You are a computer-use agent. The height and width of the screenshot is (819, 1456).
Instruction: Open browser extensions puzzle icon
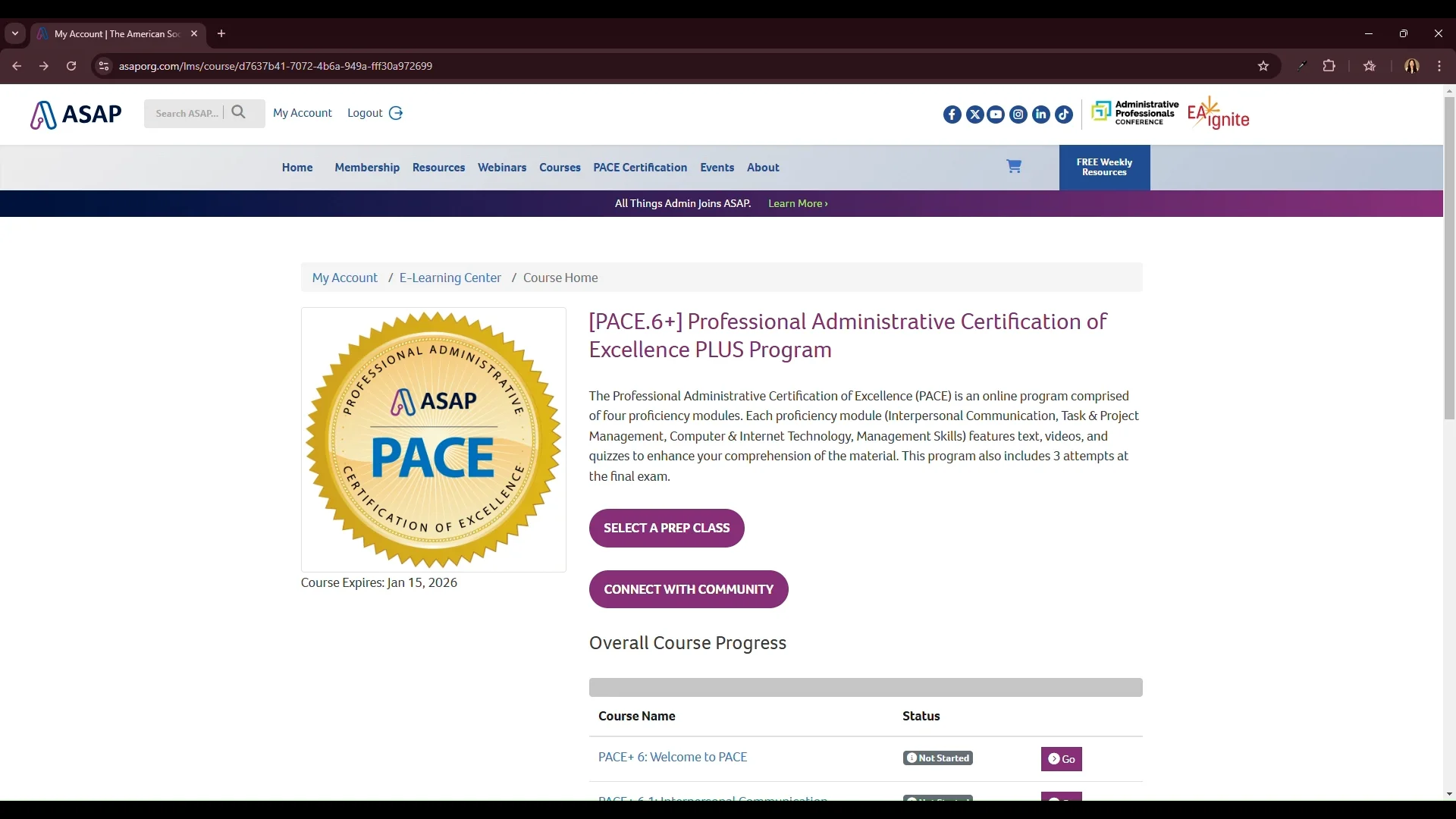[1329, 66]
